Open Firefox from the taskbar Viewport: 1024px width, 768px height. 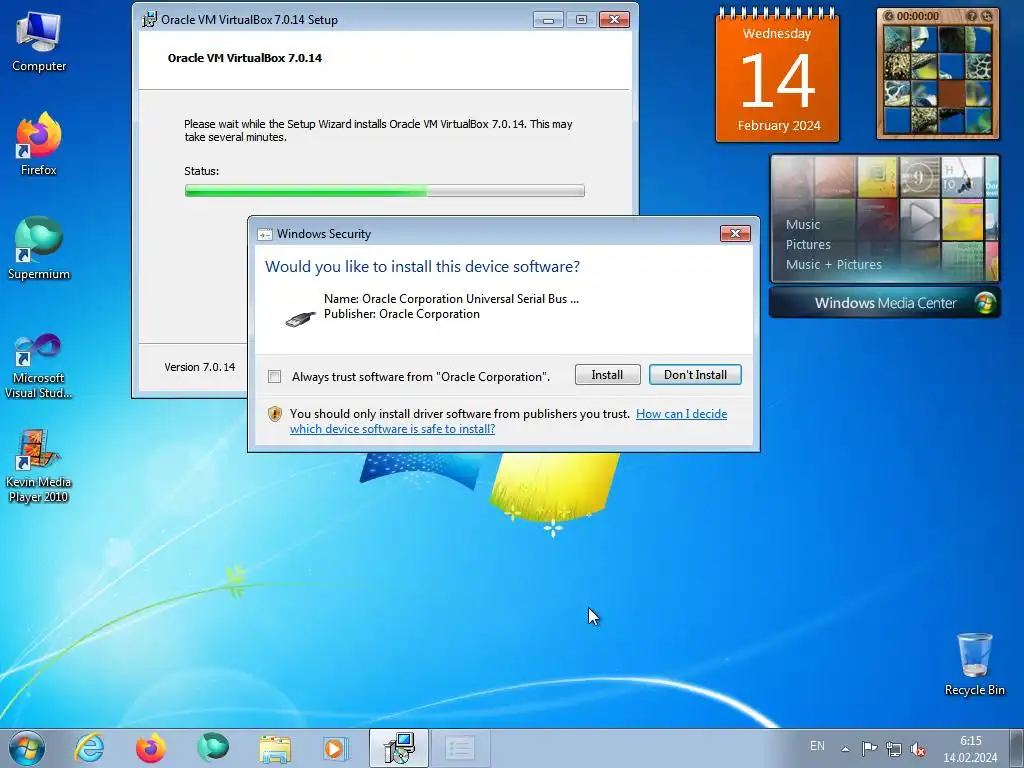point(150,748)
